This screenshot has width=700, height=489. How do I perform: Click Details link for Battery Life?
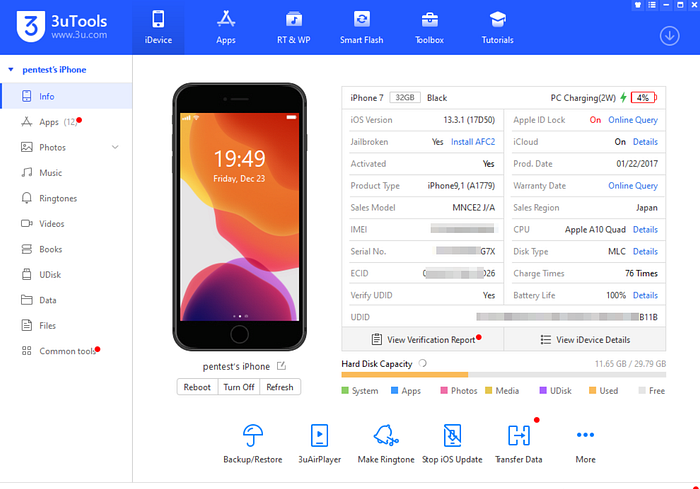[x=645, y=295]
